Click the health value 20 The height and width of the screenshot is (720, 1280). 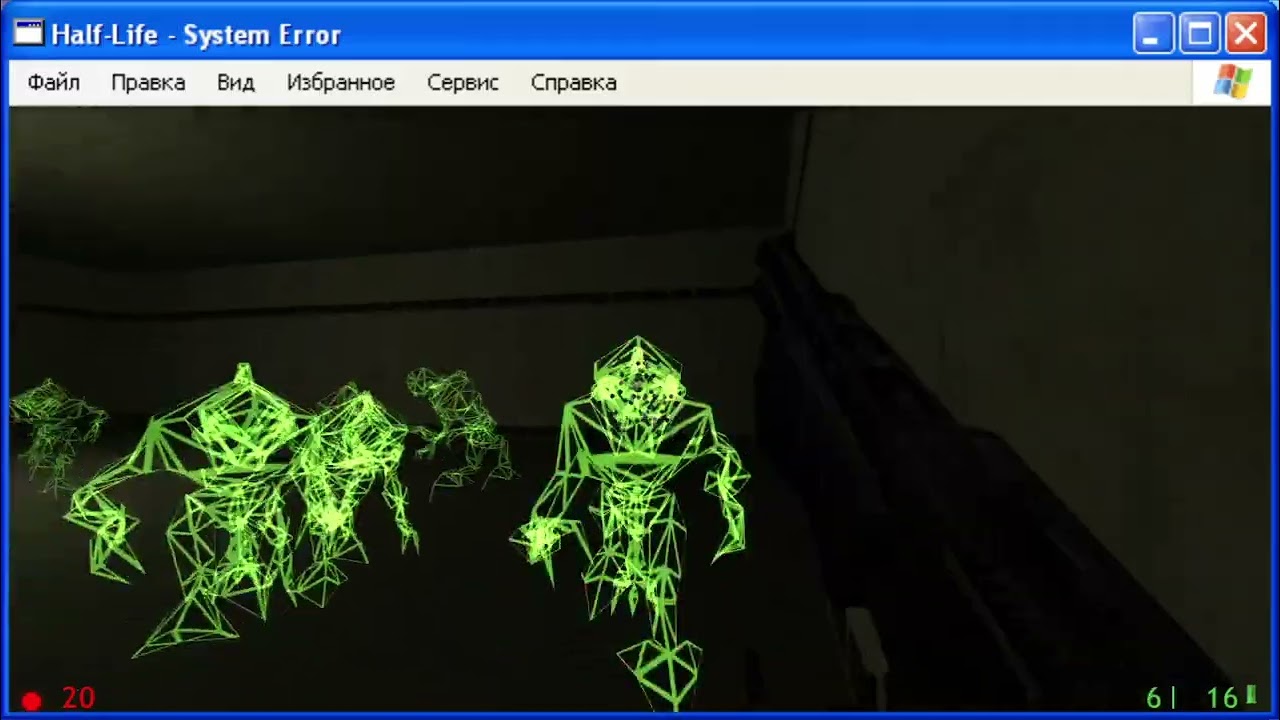[x=78, y=698]
